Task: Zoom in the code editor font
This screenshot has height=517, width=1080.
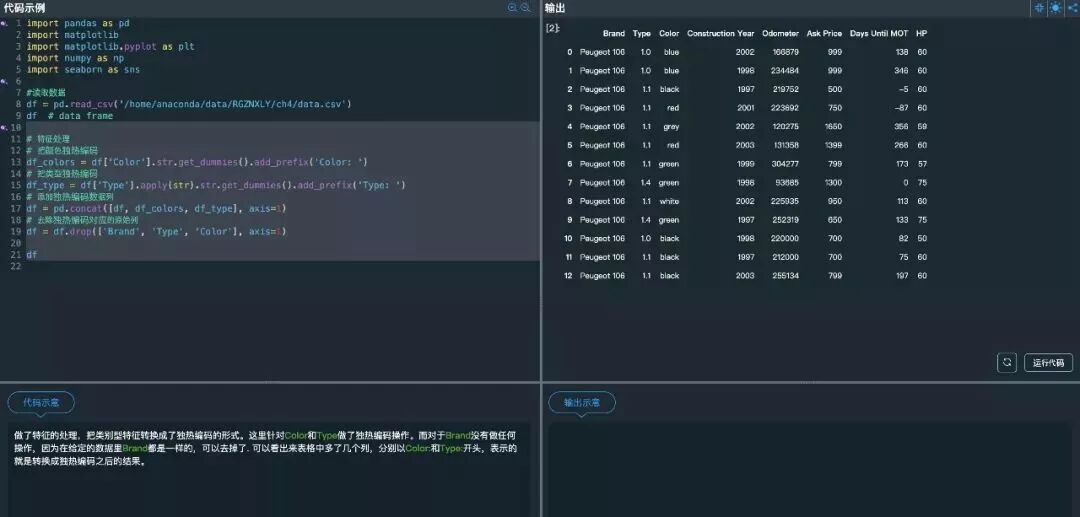Action: tap(512, 8)
